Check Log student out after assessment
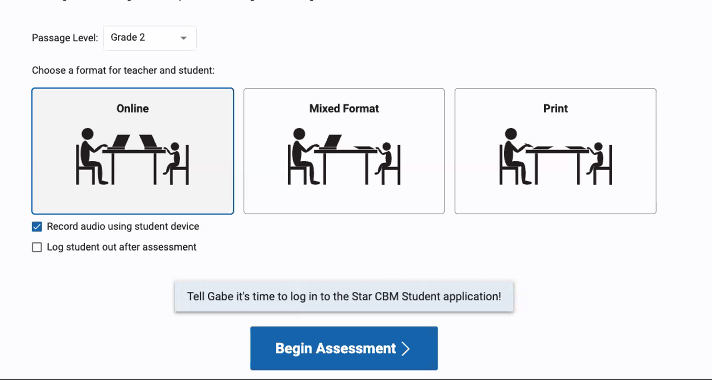Image resolution: width=712 pixels, height=380 pixels. tap(37, 247)
